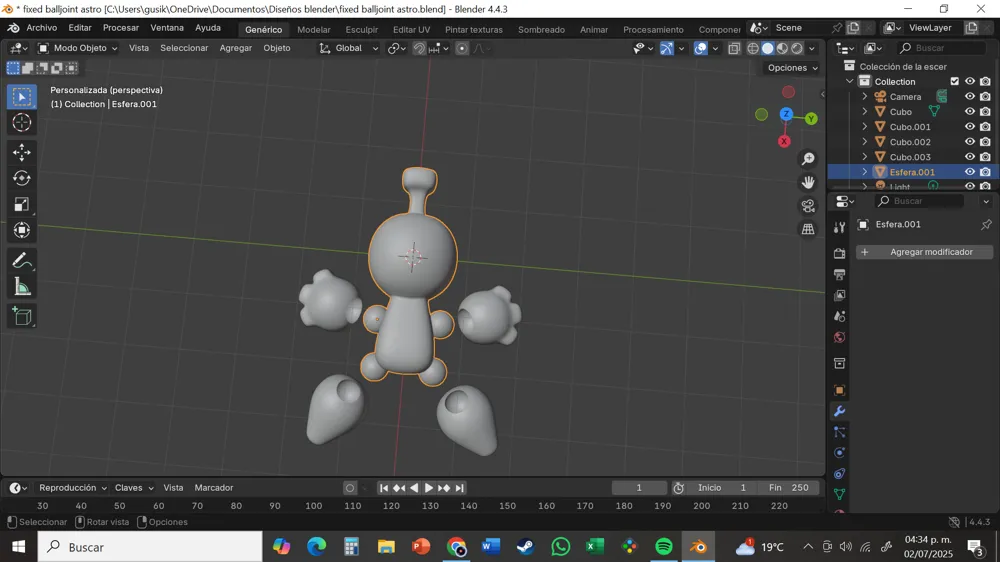Select the Measure tool
Image resolution: width=1000 pixels, height=562 pixels.
(22, 286)
